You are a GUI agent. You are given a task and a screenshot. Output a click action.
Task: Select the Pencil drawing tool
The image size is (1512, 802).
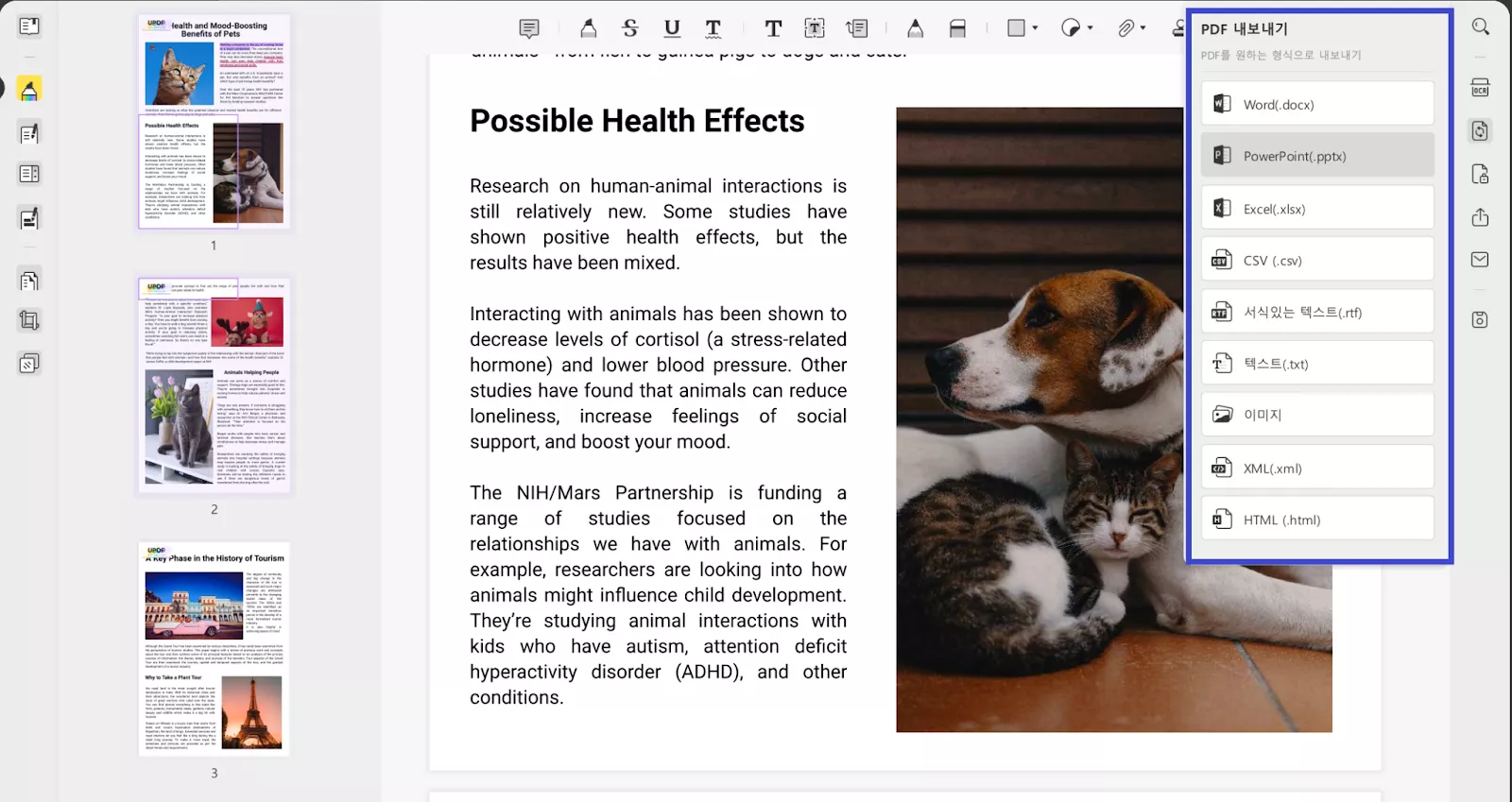pos(915,28)
